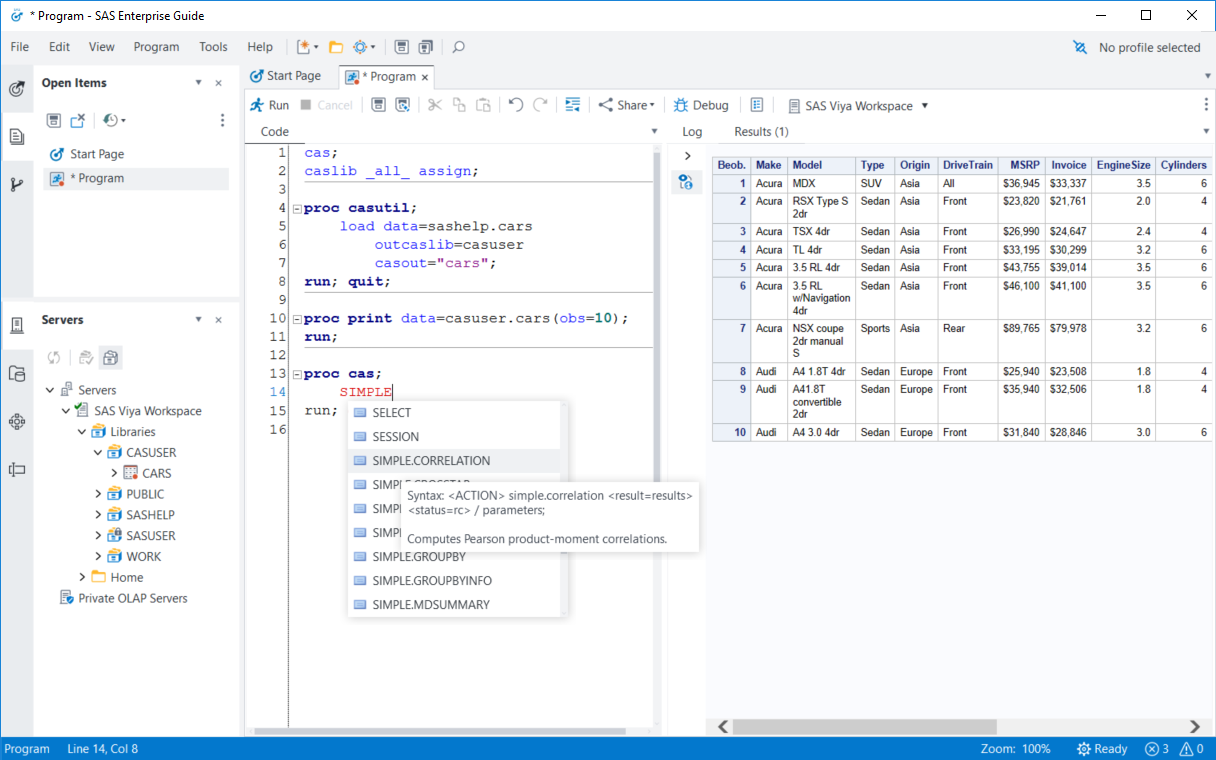Screen dimensions: 1216x760
Task: Select SIMPLE.GROUPBY from autocomplete list
Action: pos(419,557)
